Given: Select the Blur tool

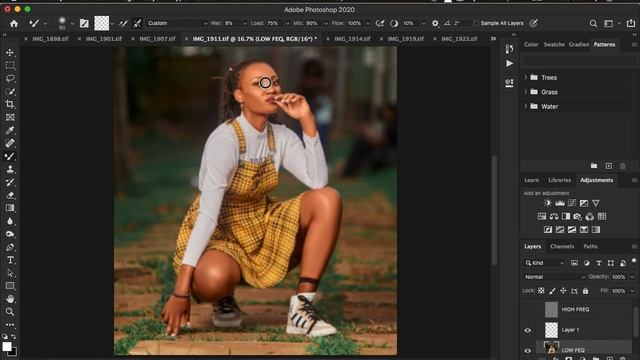Looking at the screenshot, I should pos(10,221).
